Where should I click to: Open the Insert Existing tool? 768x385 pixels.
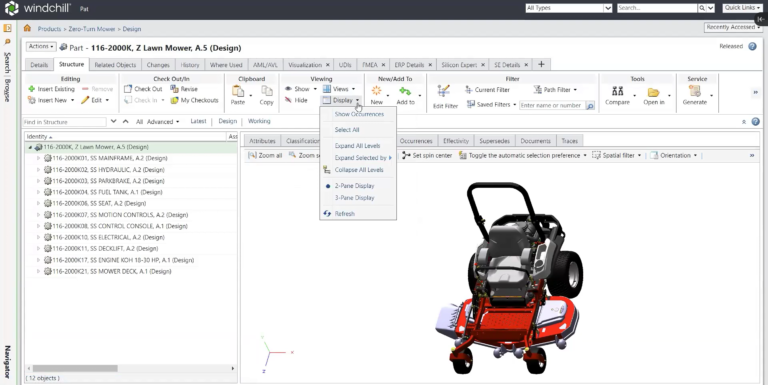tap(51, 89)
